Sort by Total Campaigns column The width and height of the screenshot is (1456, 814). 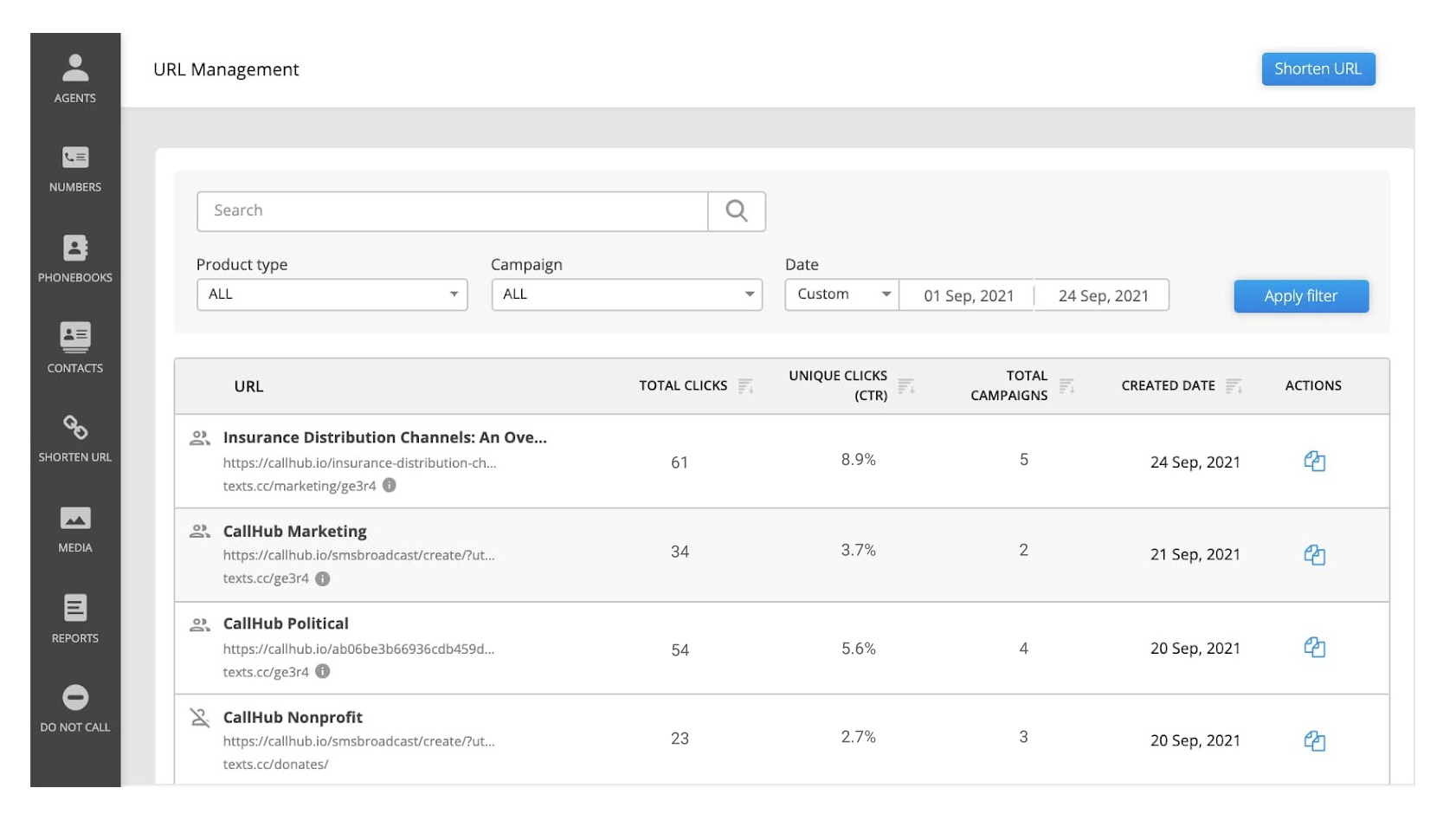click(1066, 386)
